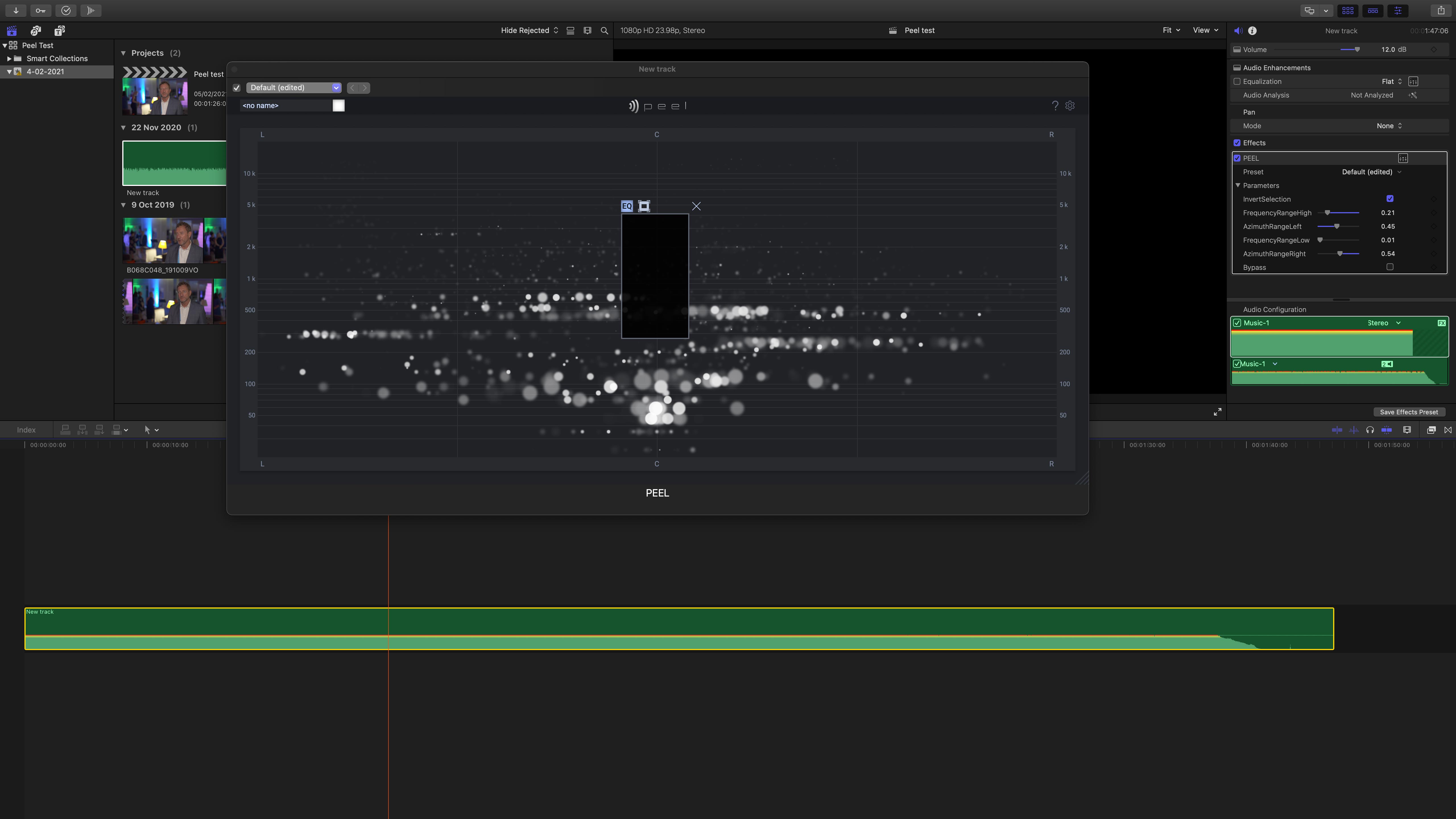Toggle snapping icon in timeline toolbar

tap(1387, 430)
